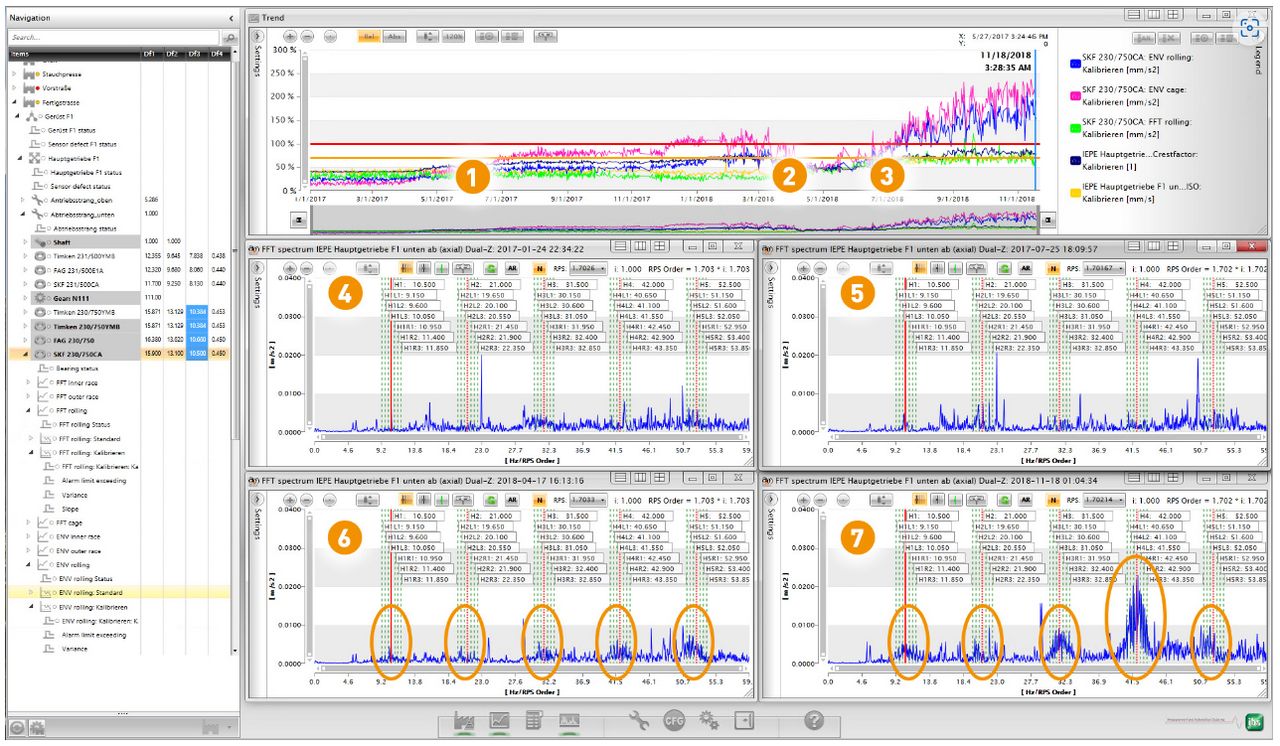Click green swatch for FFT rolling legend

click(x=1074, y=126)
